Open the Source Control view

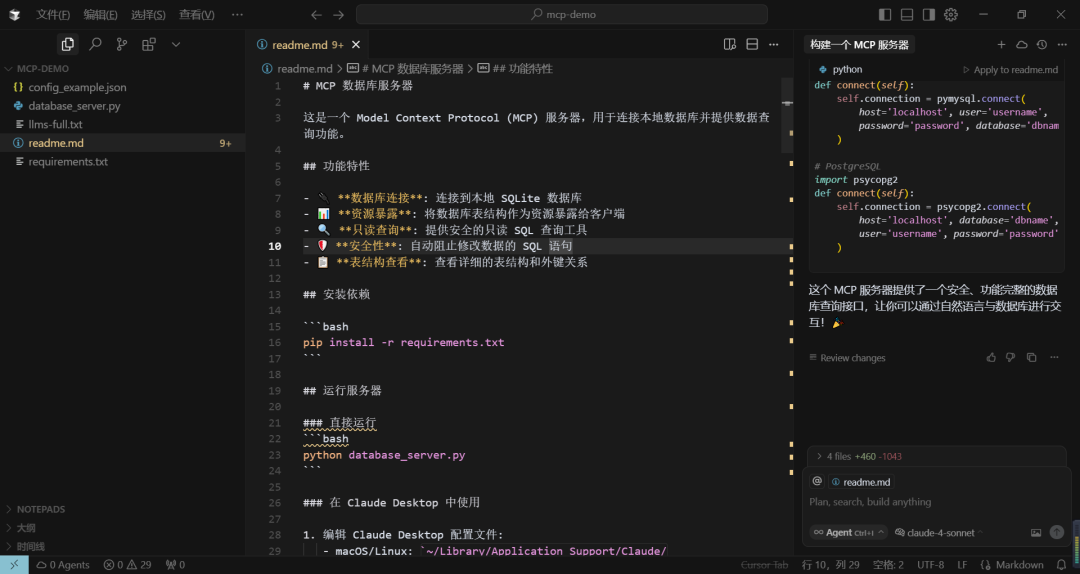[122, 44]
